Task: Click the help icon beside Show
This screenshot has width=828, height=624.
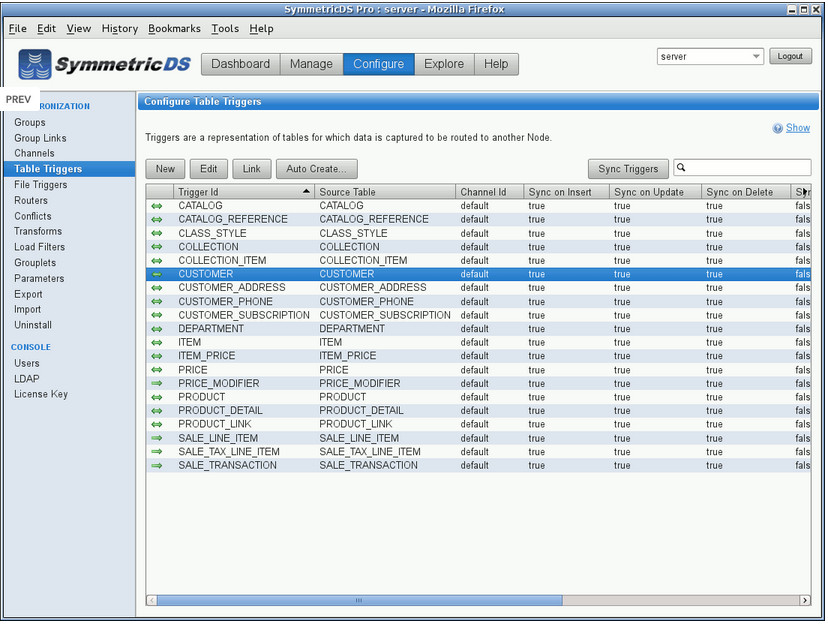Action: [x=777, y=128]
